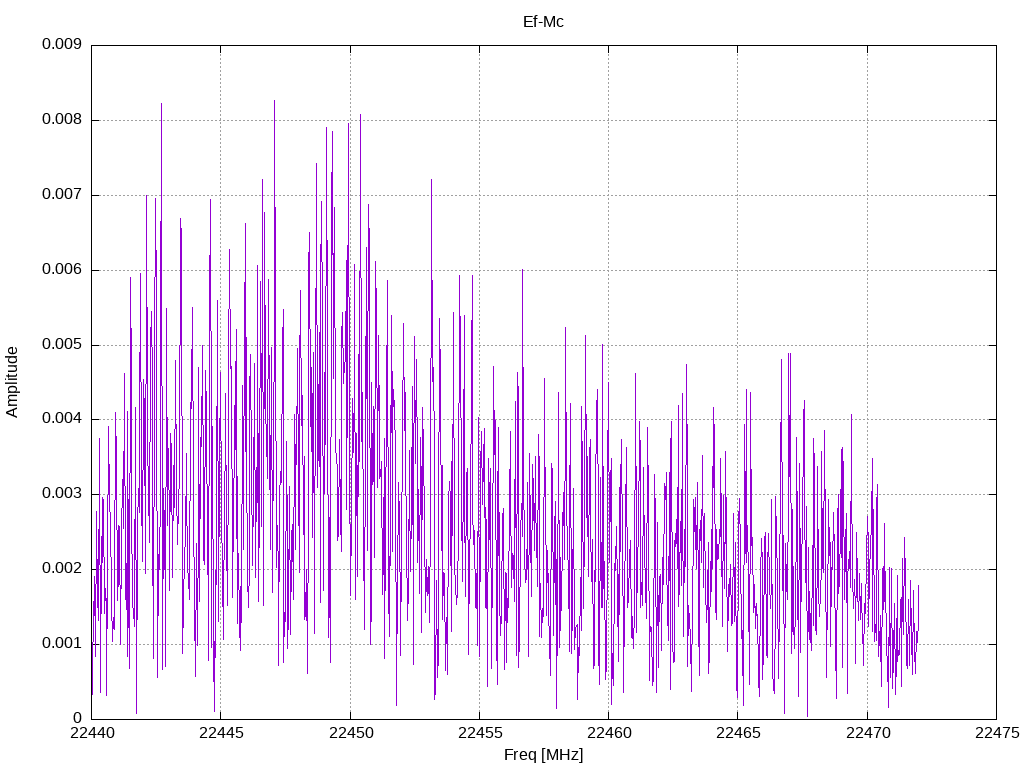
Task: Click the 0.005 y-axis tick label
Action: point(61,345)
